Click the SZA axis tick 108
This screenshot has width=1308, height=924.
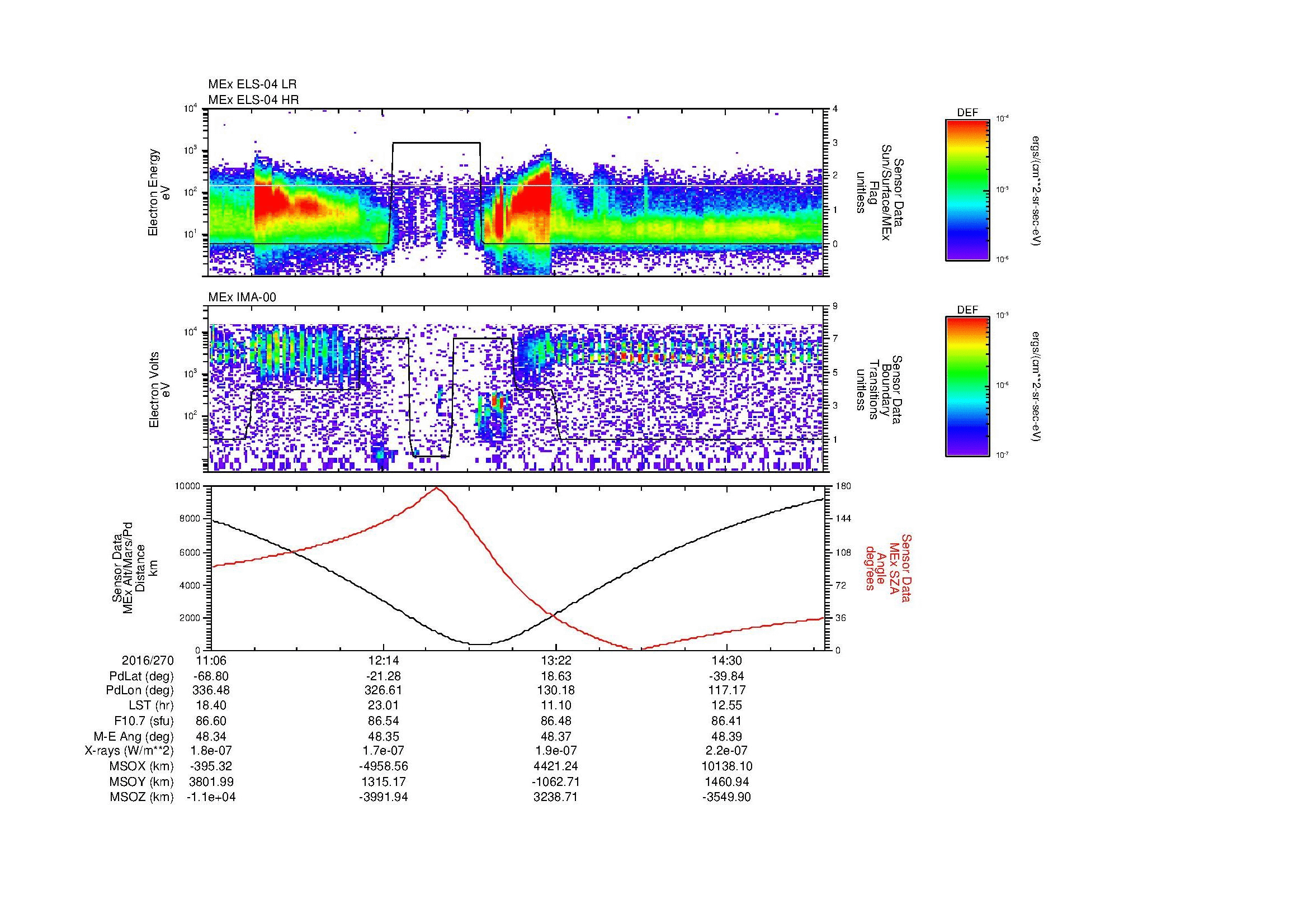click(x=843, y=552)
